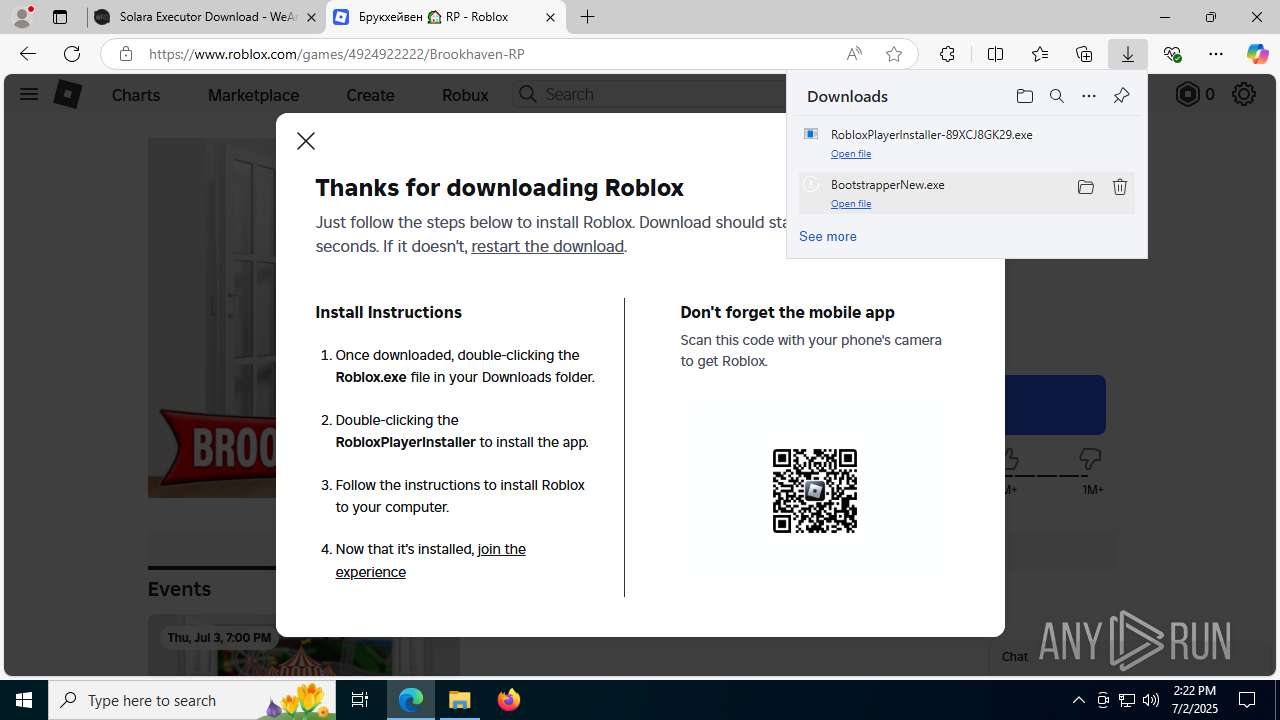Image resolution: width=1280 pixels, height=720 pixels.
Task: Click the browser Downloads toolbar button
Action: (1127, 54)
